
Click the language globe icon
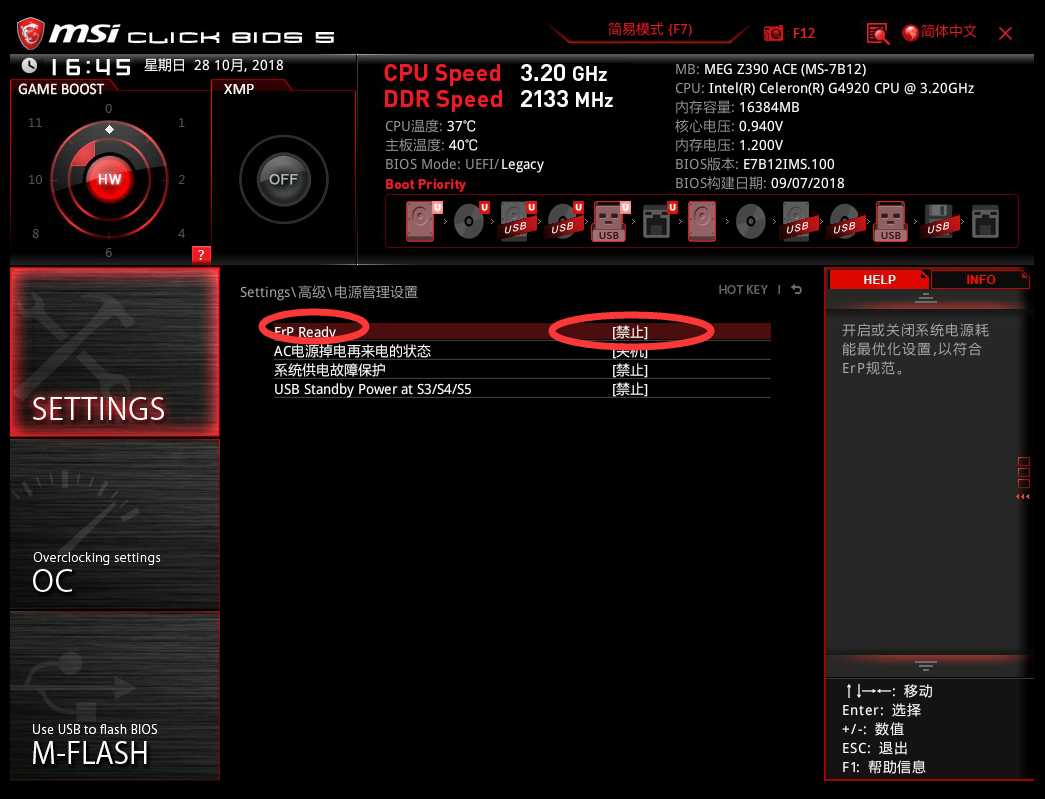point(910,33)
